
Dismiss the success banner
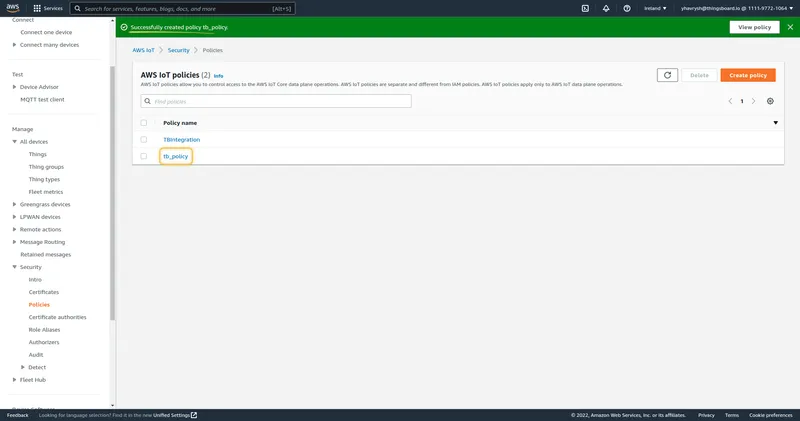point(790,27)
